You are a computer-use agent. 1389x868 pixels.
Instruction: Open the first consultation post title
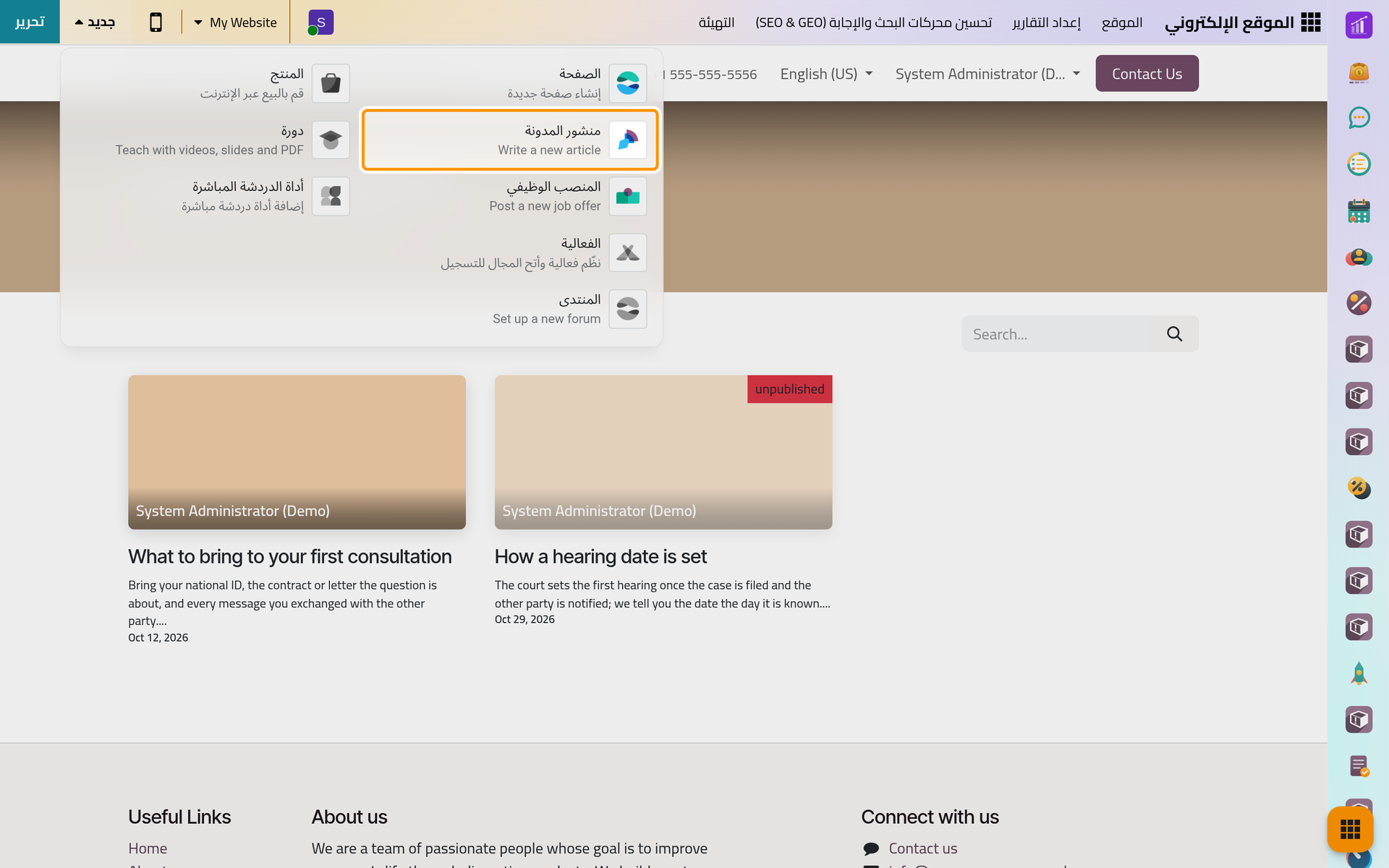pyautogui.click(x=290, y=556)
